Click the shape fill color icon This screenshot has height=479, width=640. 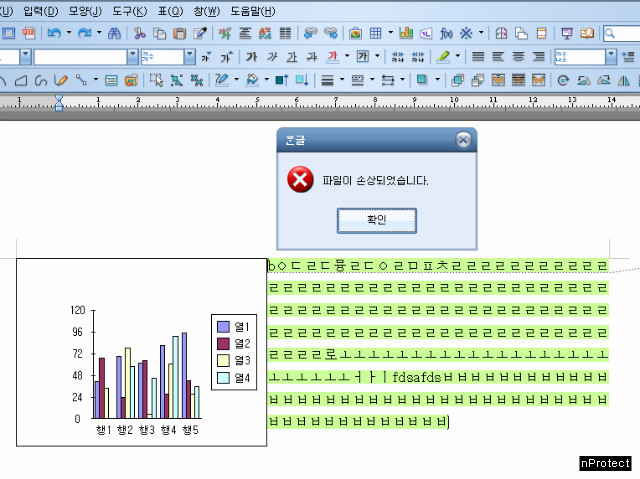pyautogui.click(x=252, y=80)
